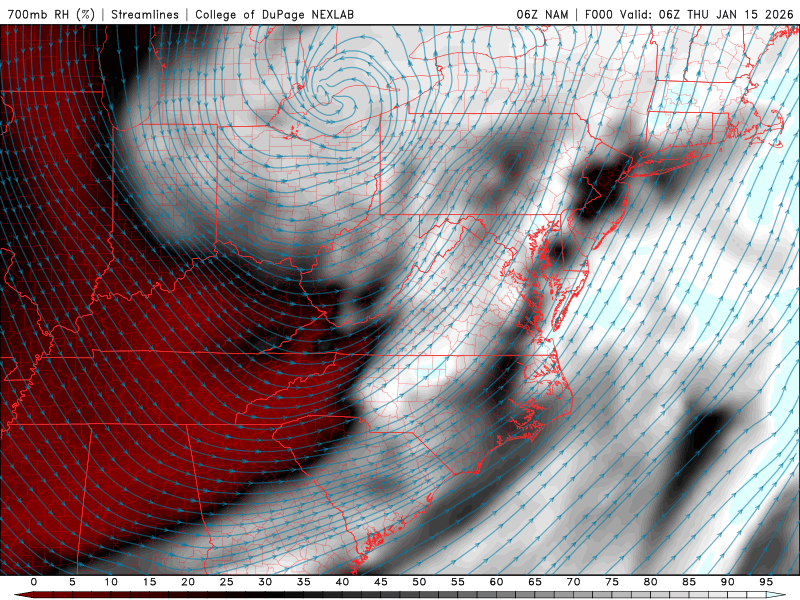Click "College of DuPage NEXLAB" header text

(274, 14)
